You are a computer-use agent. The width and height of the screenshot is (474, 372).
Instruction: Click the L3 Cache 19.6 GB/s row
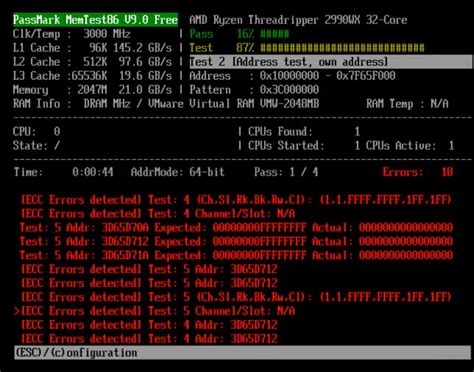92,76
